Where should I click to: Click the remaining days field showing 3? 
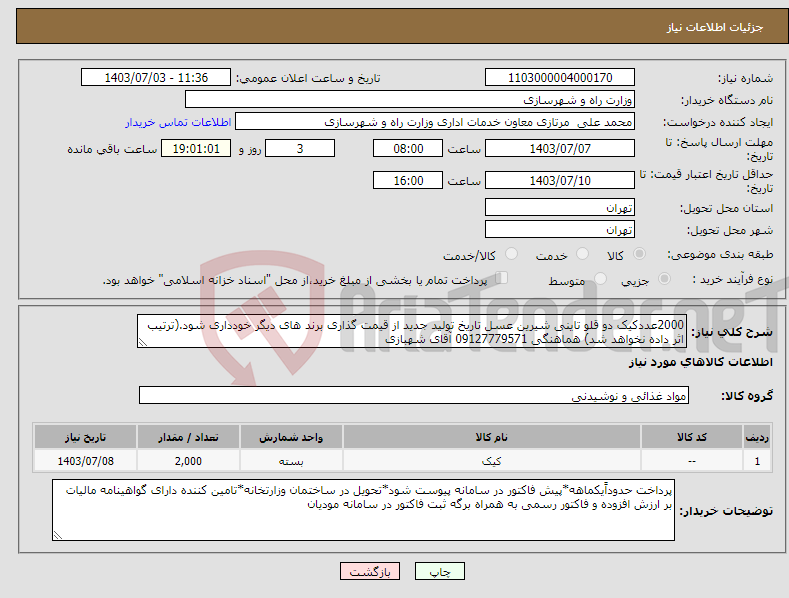[x=300, y=148]
